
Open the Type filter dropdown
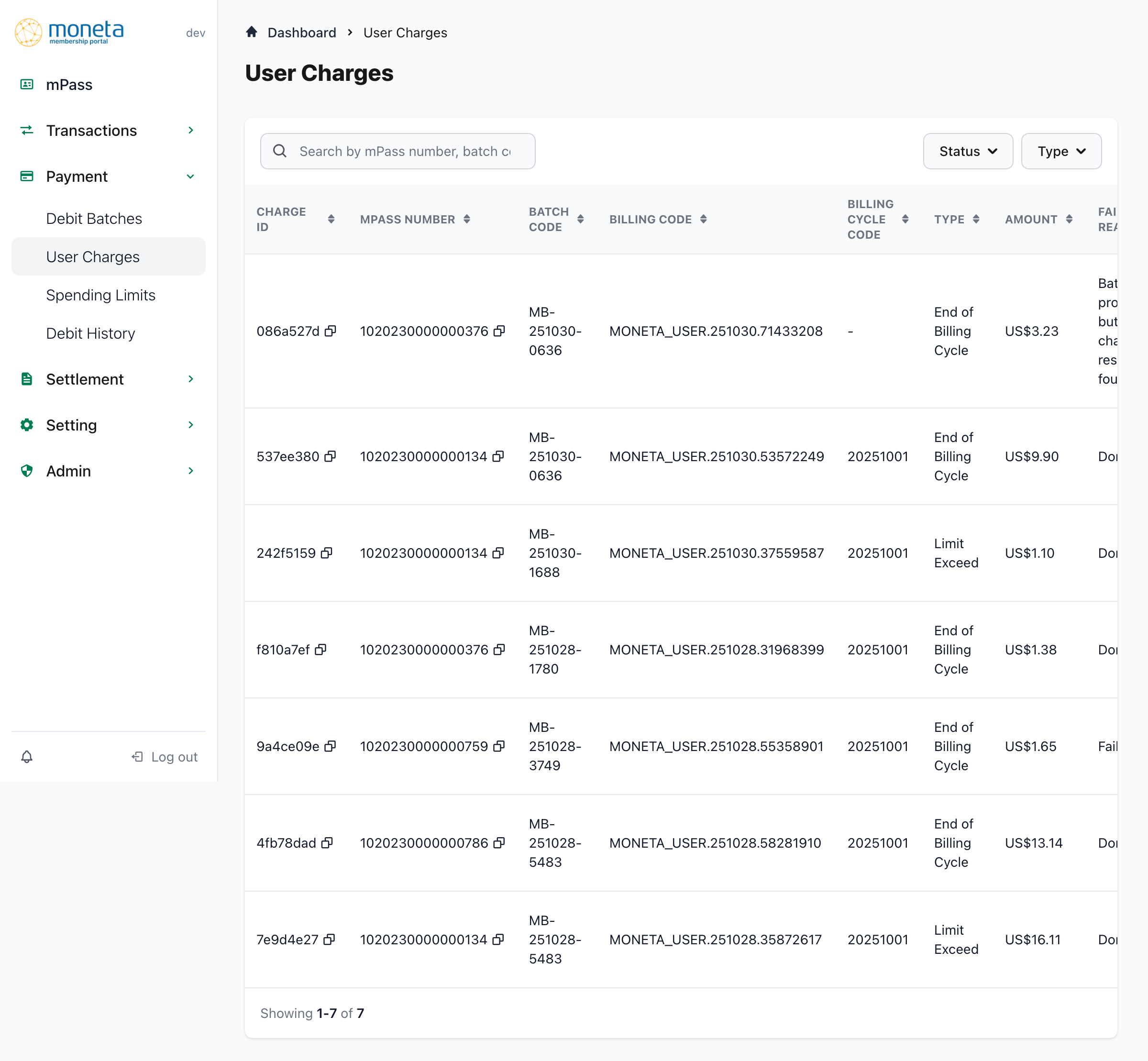1061,151
